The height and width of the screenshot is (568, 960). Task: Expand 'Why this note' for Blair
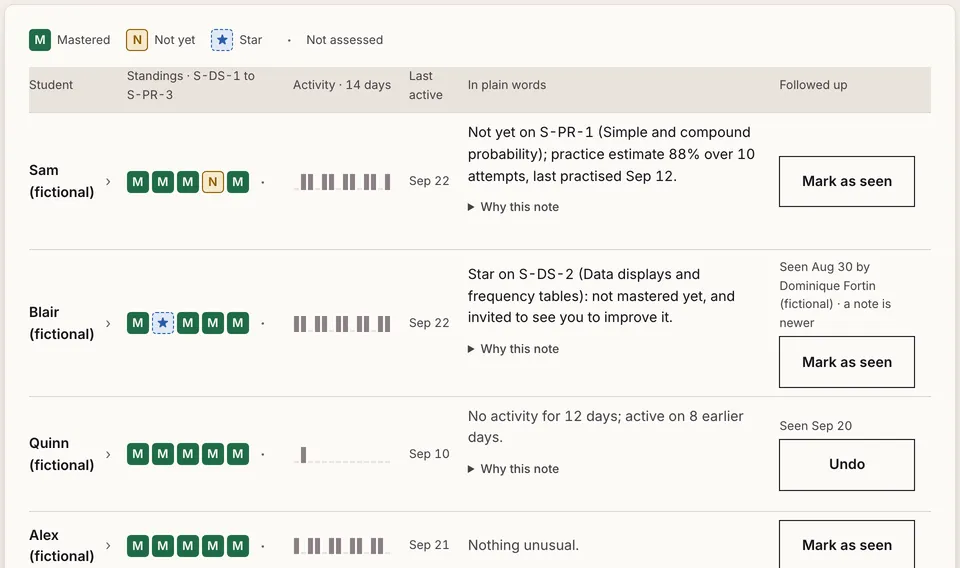pyautogui.click(x=513, y=349)
